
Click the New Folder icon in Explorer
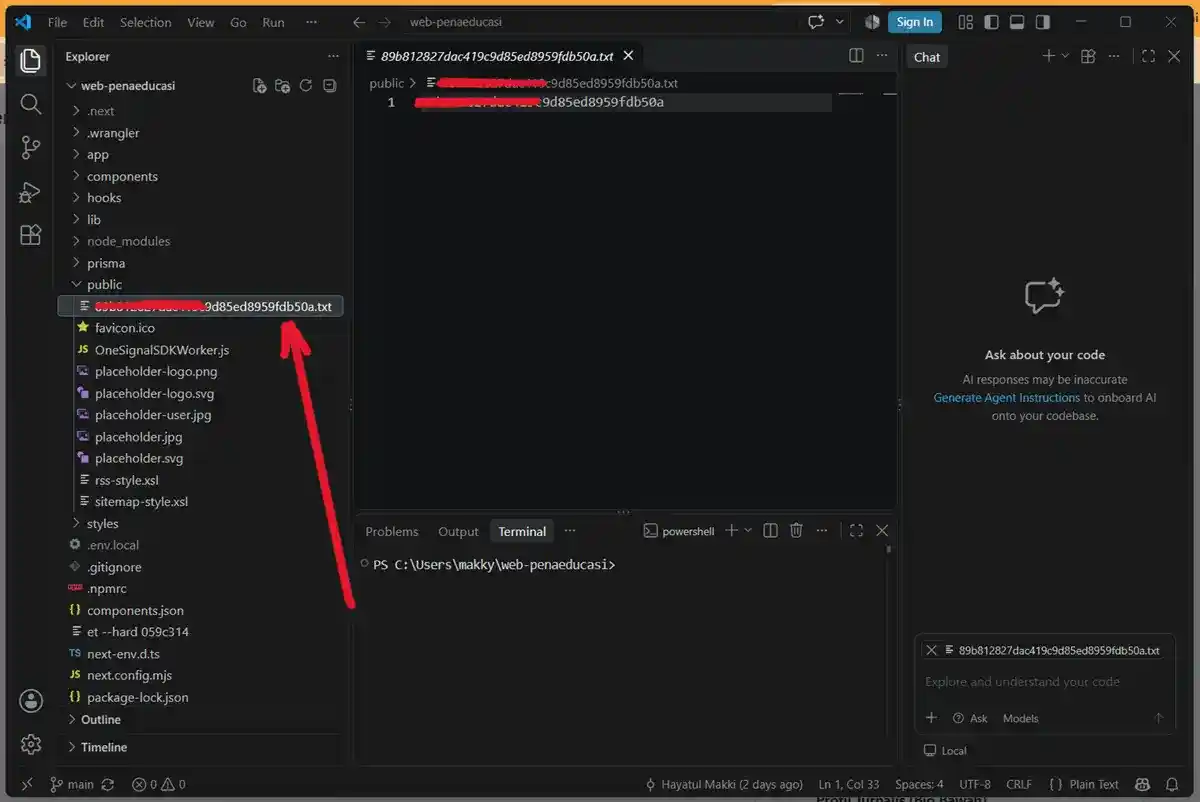coord(283,86)
